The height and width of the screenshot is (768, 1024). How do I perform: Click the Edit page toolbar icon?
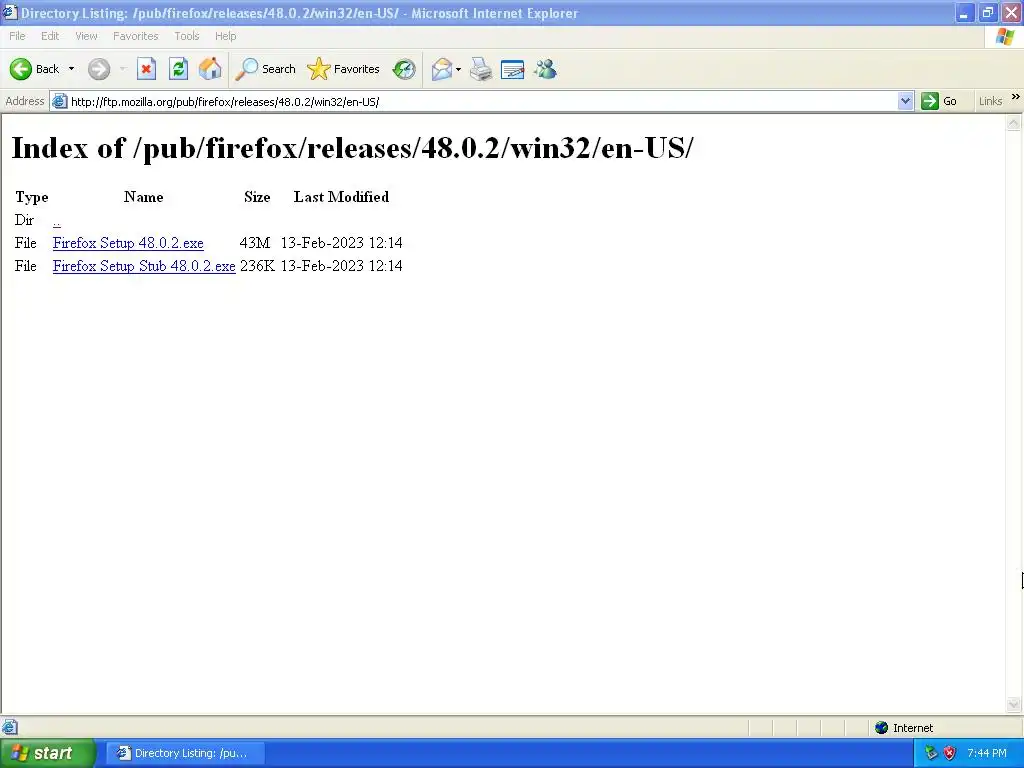click(x=513, y=69)
